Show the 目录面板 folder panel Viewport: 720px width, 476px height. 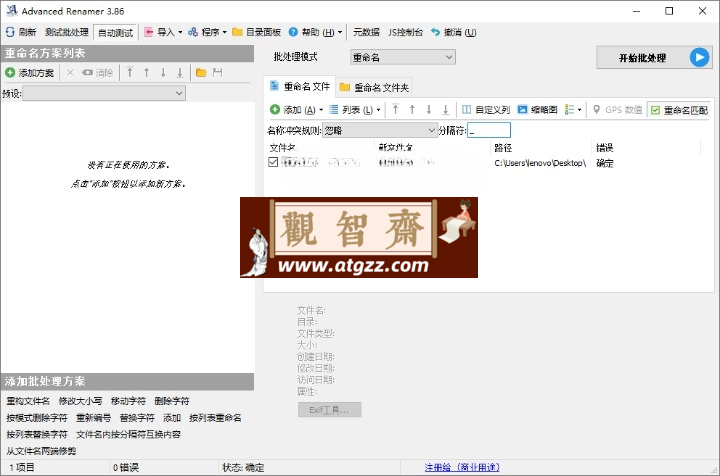257,32
